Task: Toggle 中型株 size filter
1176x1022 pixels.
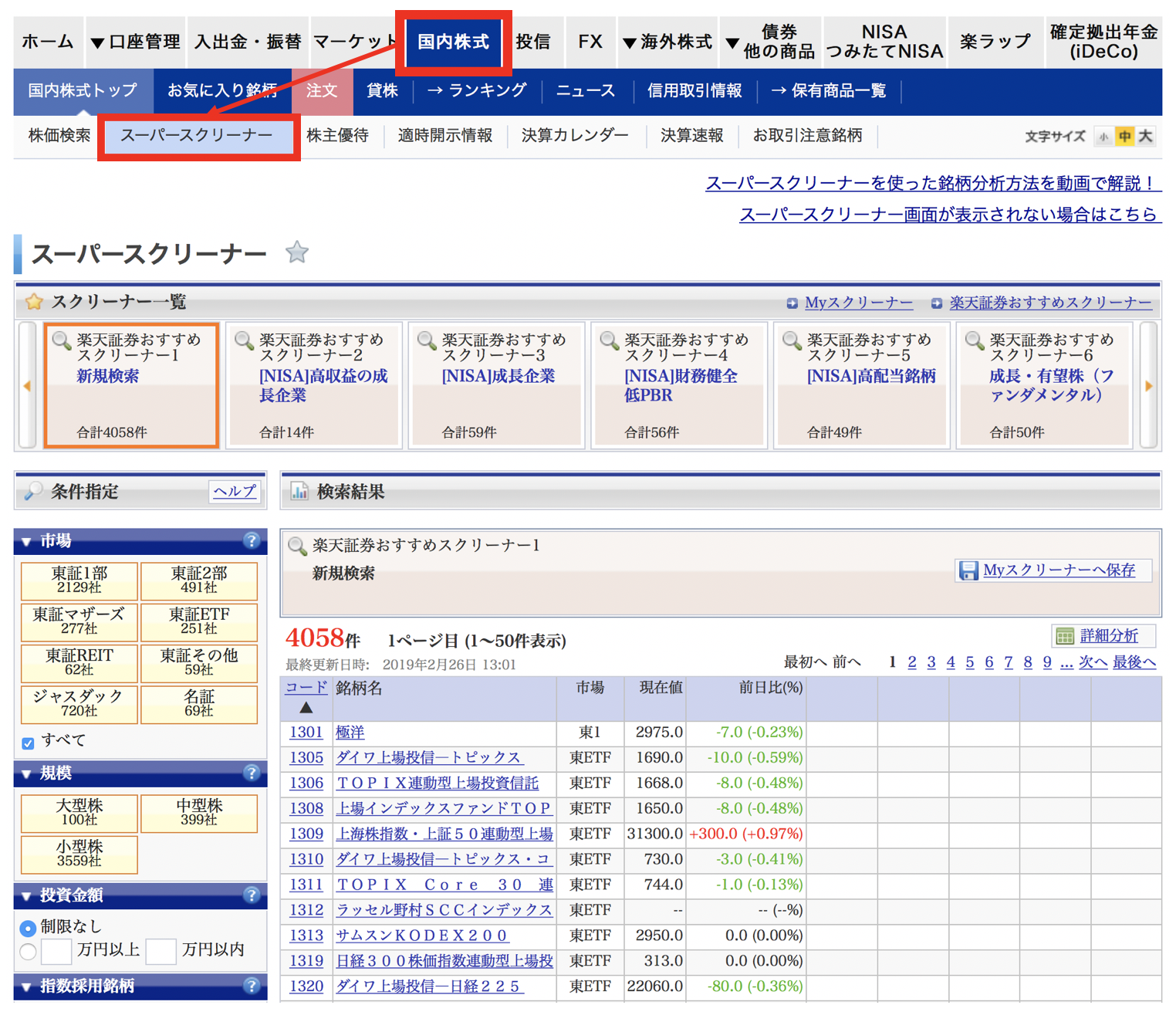Action: [x=199, y=813]
